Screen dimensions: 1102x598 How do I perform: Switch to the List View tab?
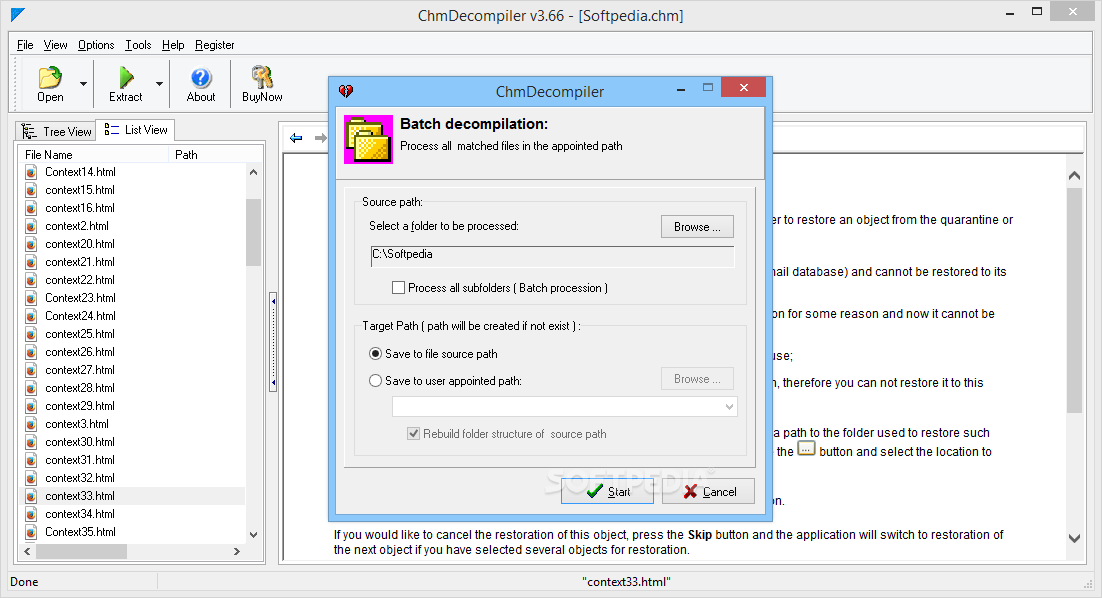[x=136, y=130]
